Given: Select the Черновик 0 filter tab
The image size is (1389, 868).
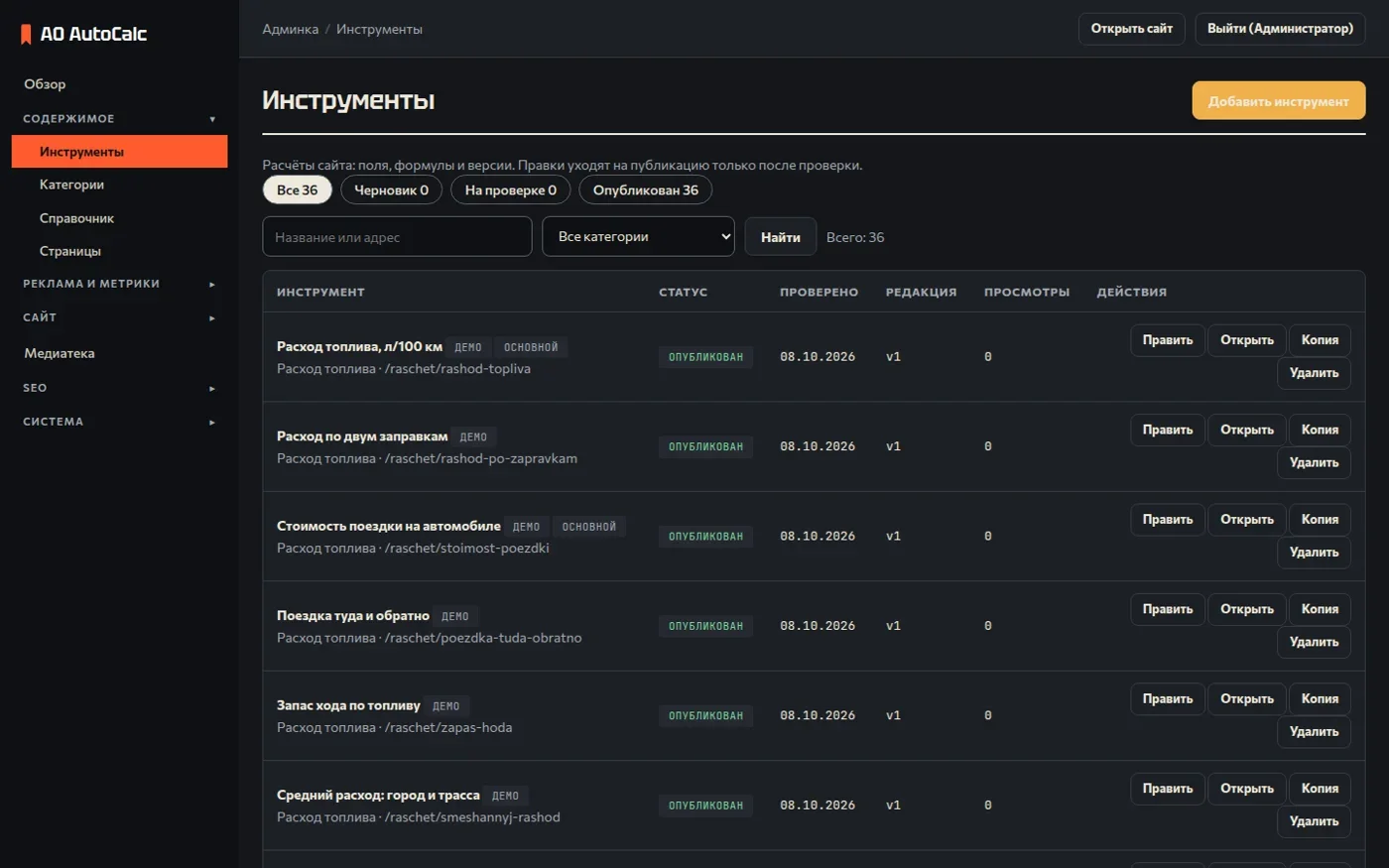Looking at the screenshot, I should [x=392, y=189].
